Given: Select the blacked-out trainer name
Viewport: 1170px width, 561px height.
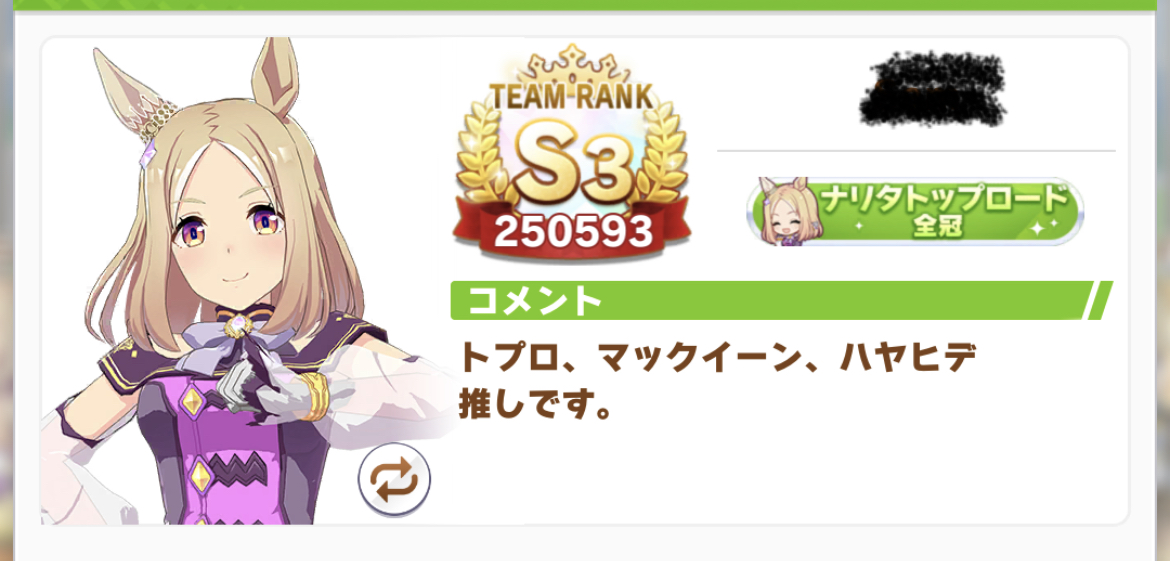Looking at the screenshot, I should (x=933, y=88).
